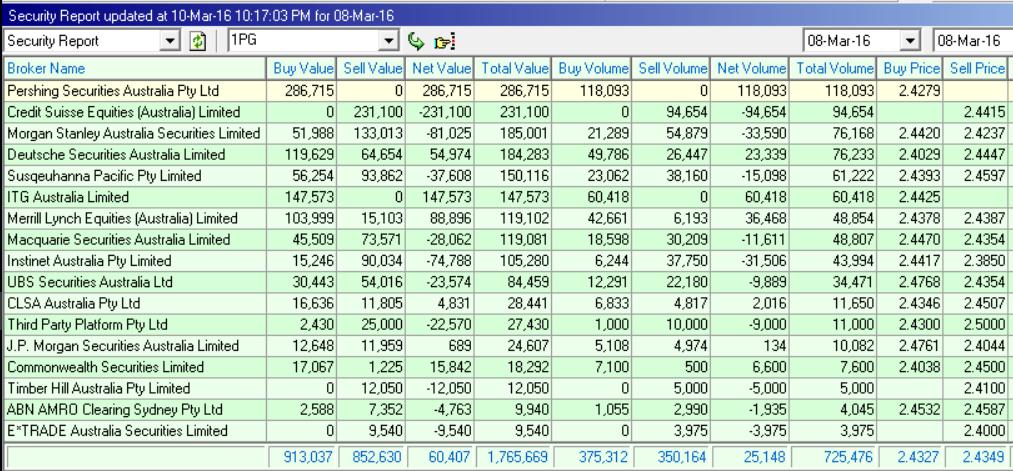The width and height of the screenshot is (1013, 471).
Task: Click CLSA total volume 11,650
Action: click(x=831, y=303)
